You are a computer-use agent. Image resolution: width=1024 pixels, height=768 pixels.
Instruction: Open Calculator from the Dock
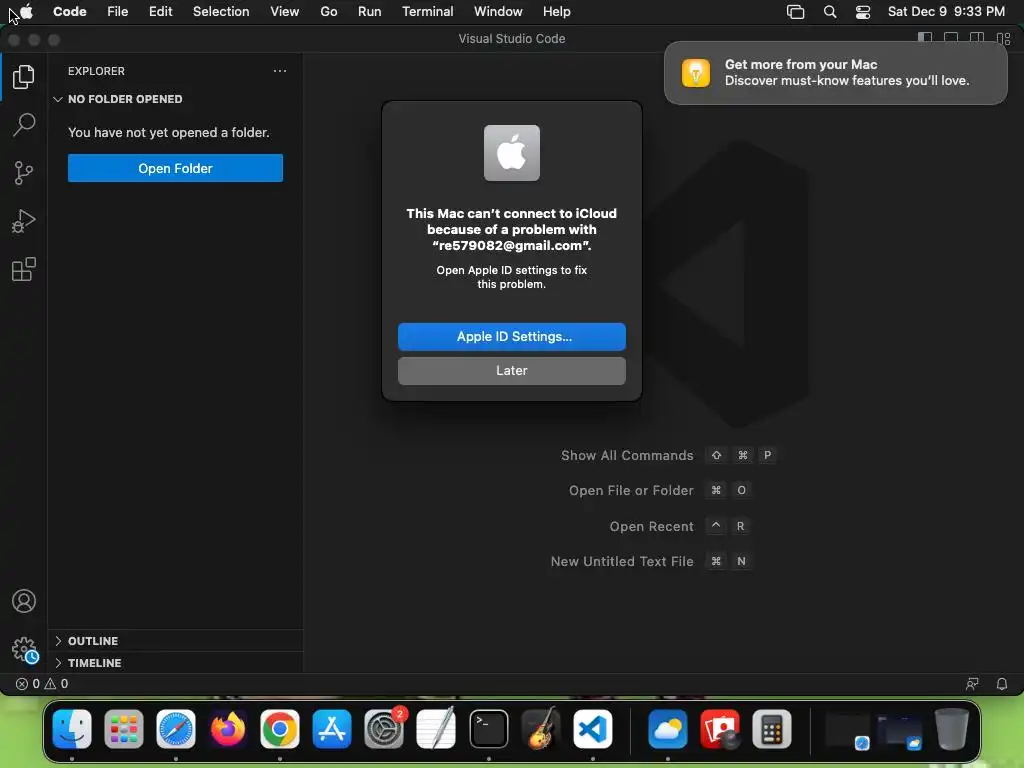[772, 729]
